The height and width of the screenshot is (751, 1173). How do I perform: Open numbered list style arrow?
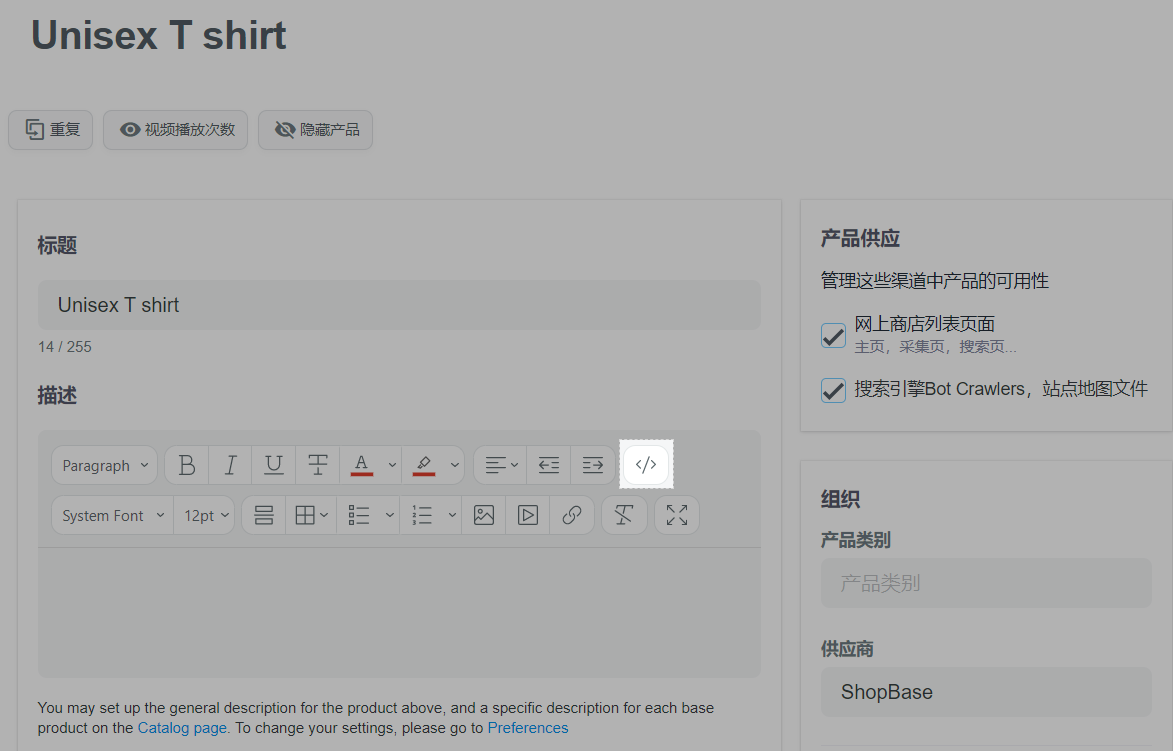[x=452, y=515]
